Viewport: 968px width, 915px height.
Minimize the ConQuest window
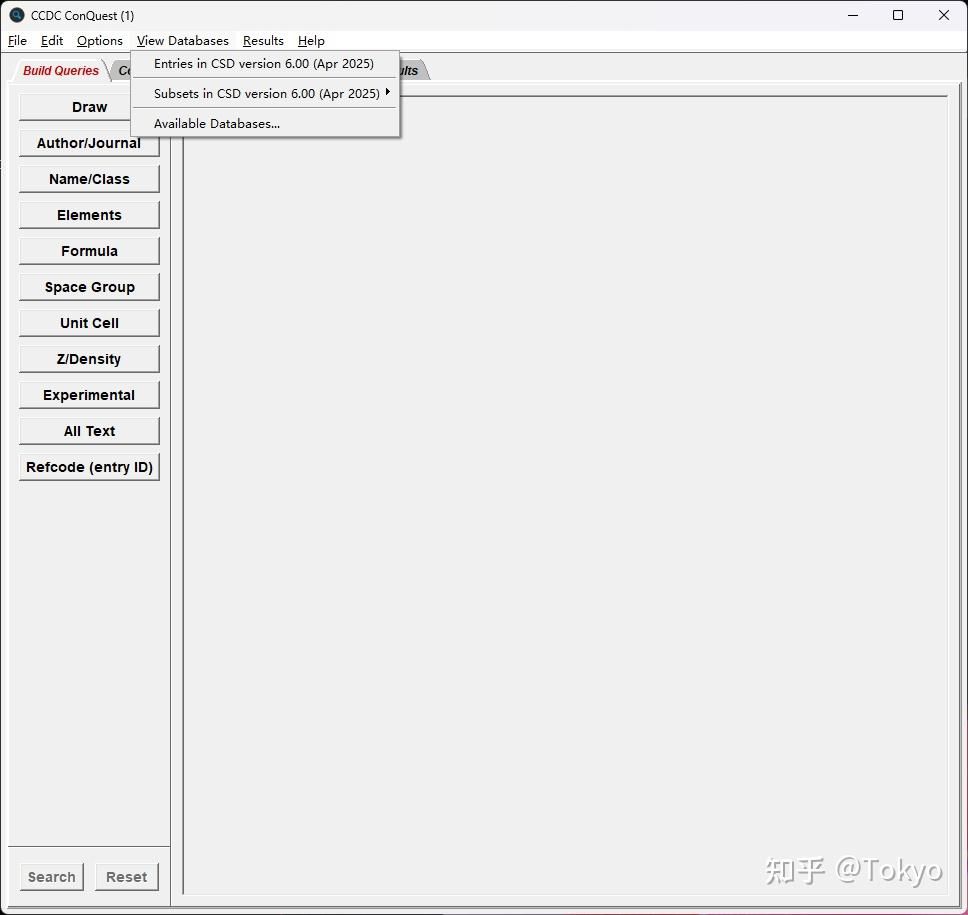pos(853,15)
